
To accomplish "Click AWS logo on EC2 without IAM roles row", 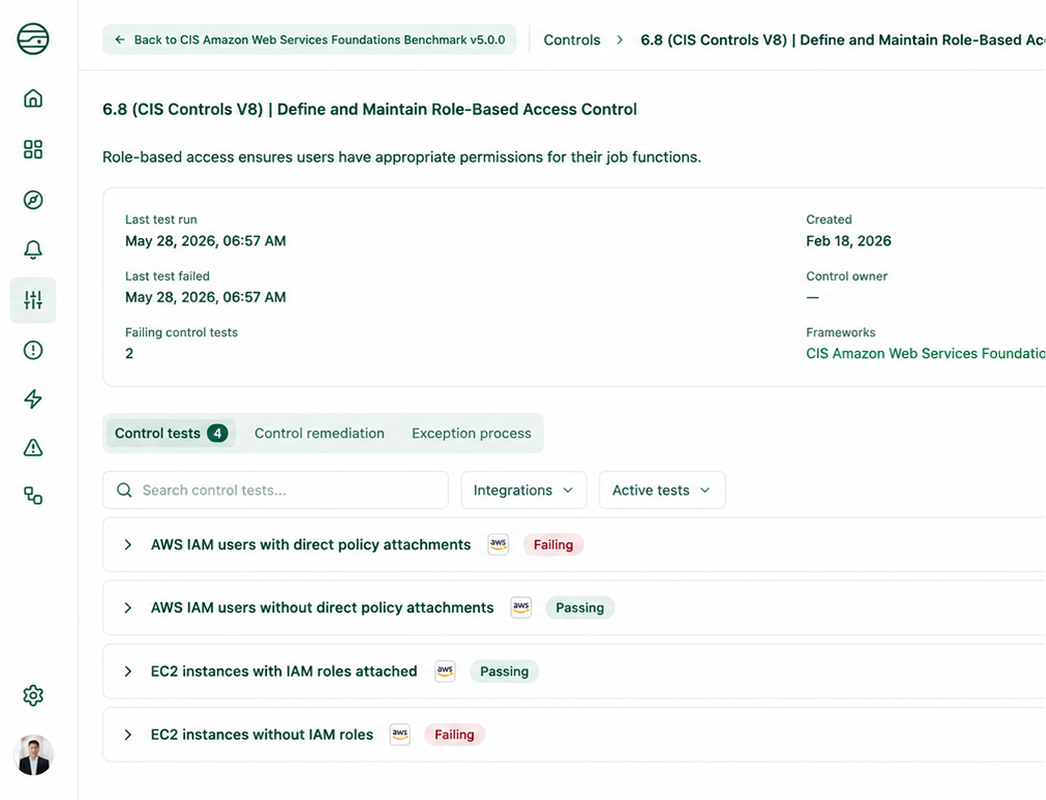I will (400, 735).
